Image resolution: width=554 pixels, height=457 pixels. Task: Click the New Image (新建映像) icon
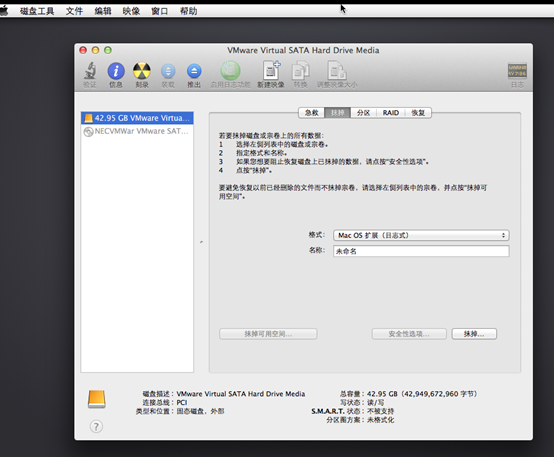click(271, 71)
